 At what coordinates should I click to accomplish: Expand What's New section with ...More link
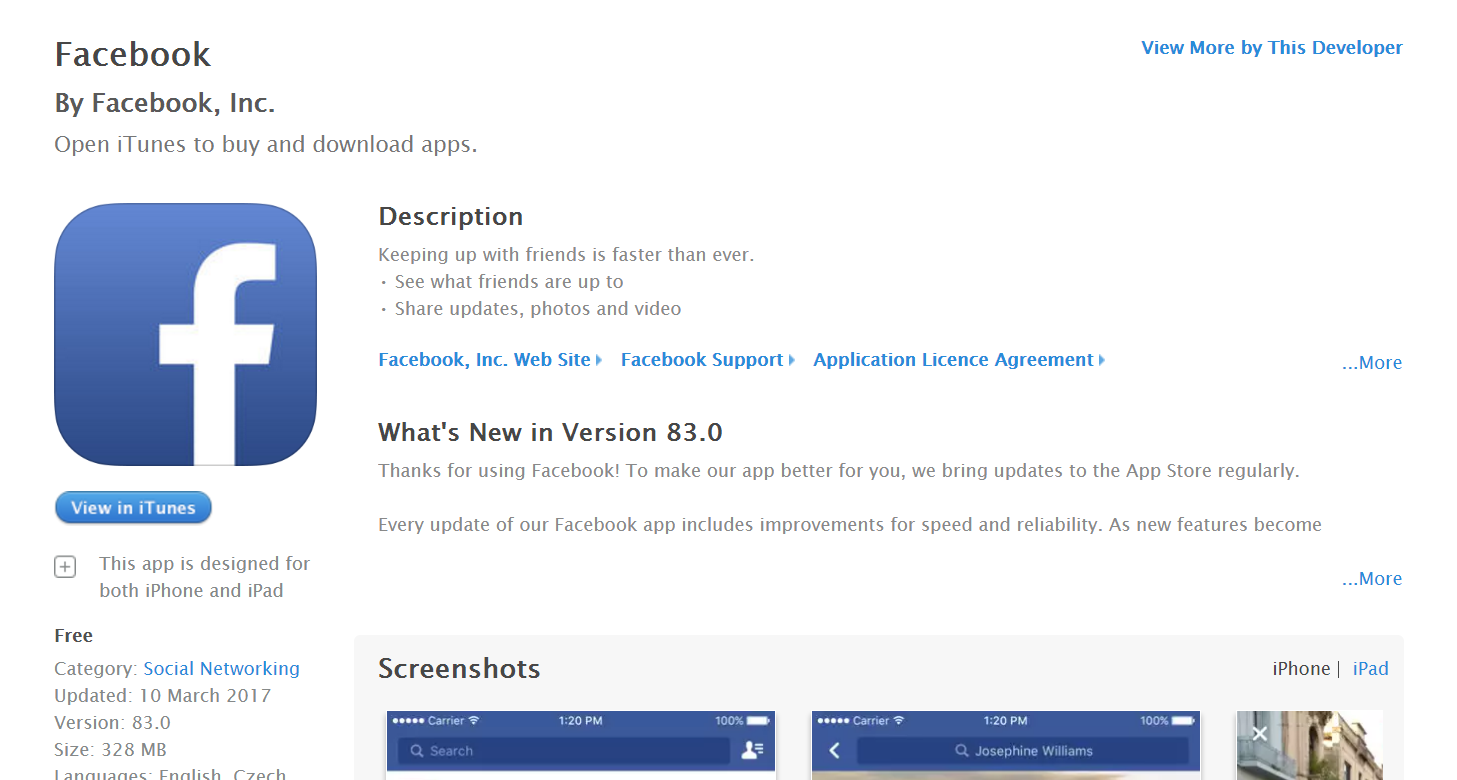pyautogui.click(x=1372, y=579)
